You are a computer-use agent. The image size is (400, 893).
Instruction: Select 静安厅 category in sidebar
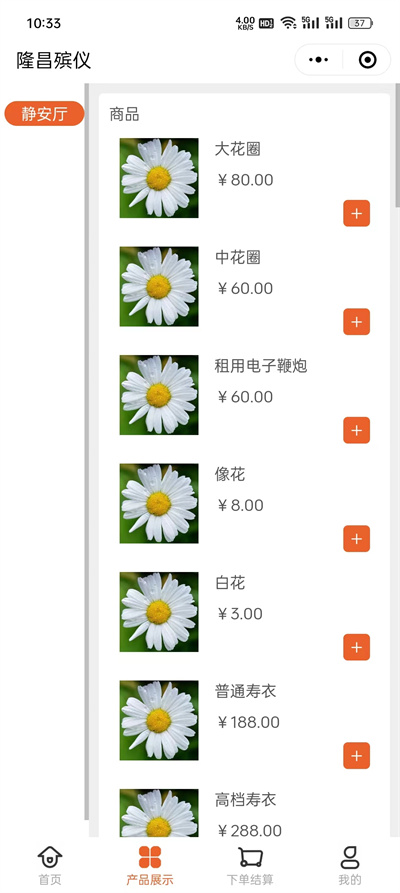click(x=44, y=113)
